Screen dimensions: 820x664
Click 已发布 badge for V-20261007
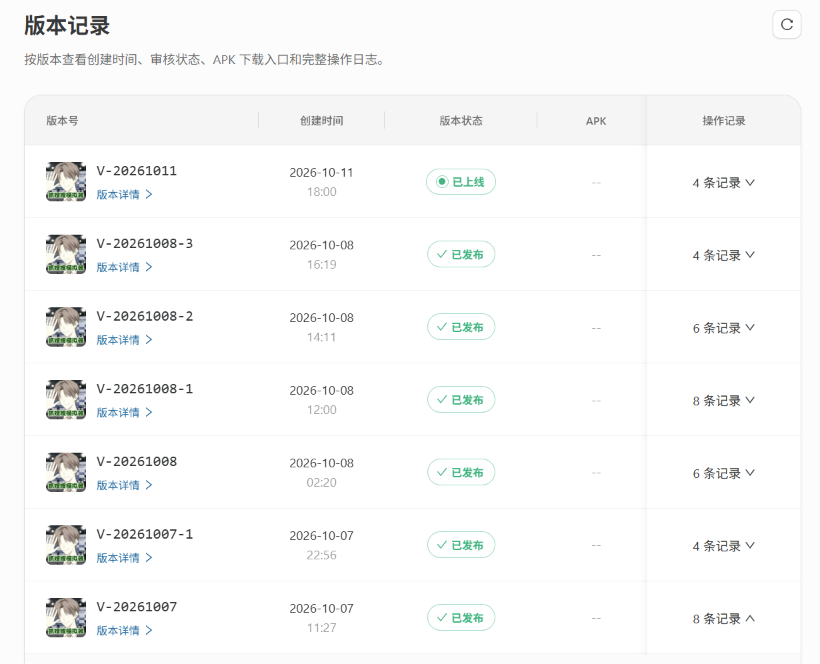[x=461, y=617]
